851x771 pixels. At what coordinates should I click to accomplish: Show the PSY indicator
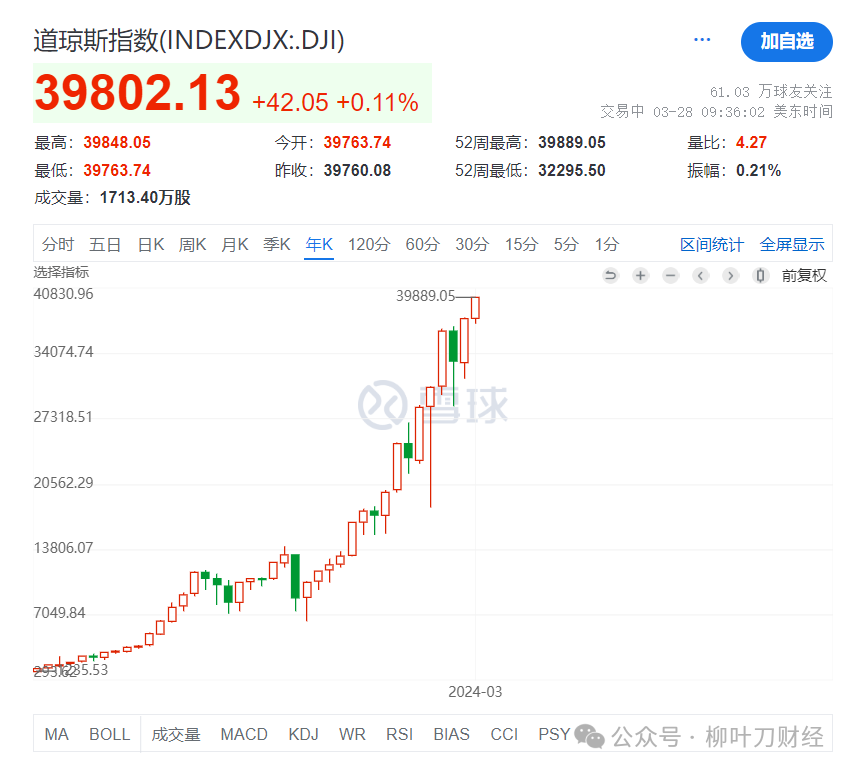pyautogui.click(x=554, y=734)
